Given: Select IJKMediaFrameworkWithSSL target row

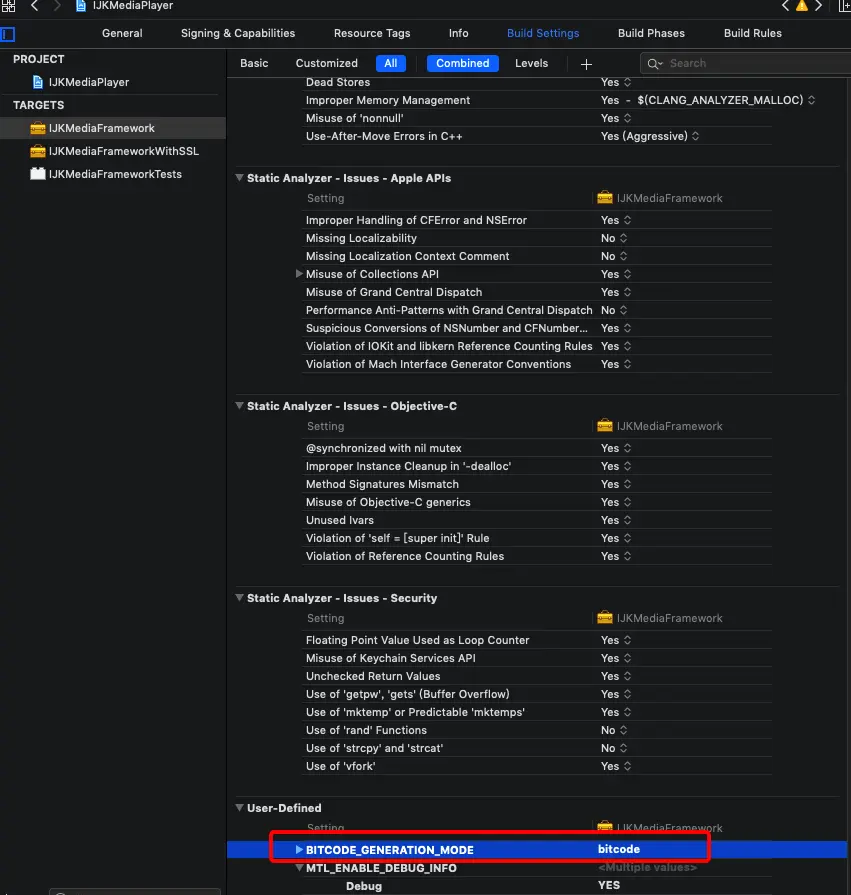Looking at the screenshot, I should pos(113,151).
